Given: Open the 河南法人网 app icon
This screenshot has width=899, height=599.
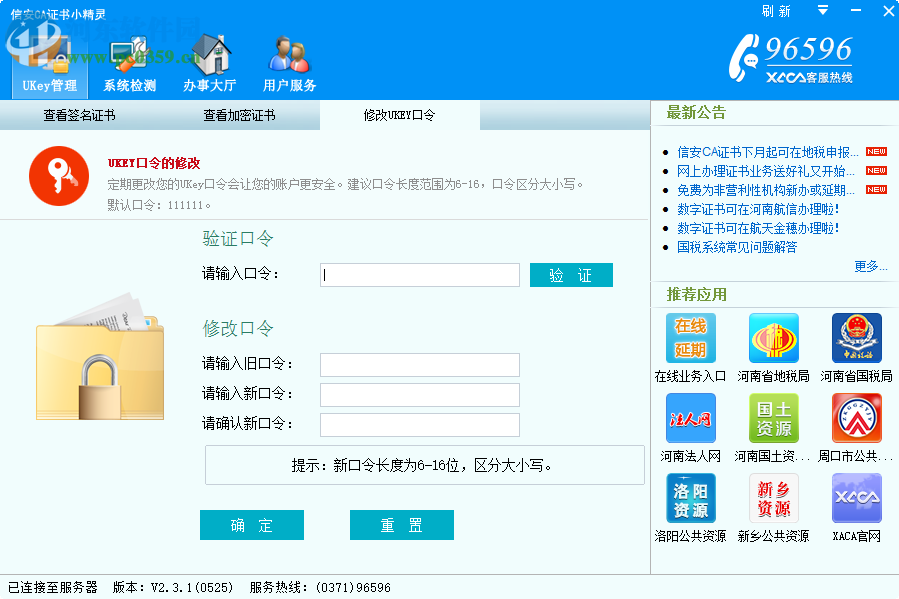Looking at the screenshot, I should pos(690,418).
